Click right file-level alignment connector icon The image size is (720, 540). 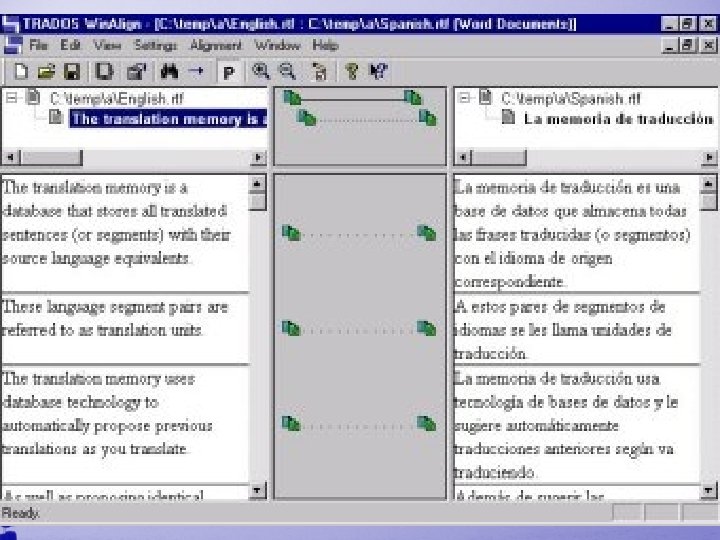tap(412, 97)
